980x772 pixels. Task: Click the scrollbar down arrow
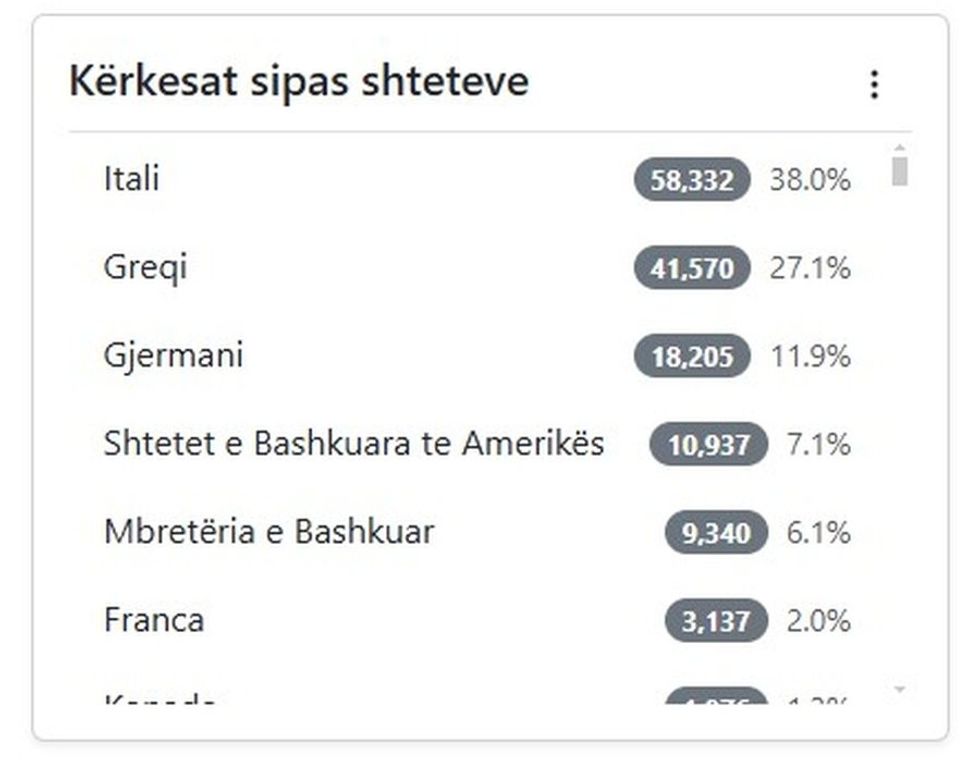tap(900, 689)
